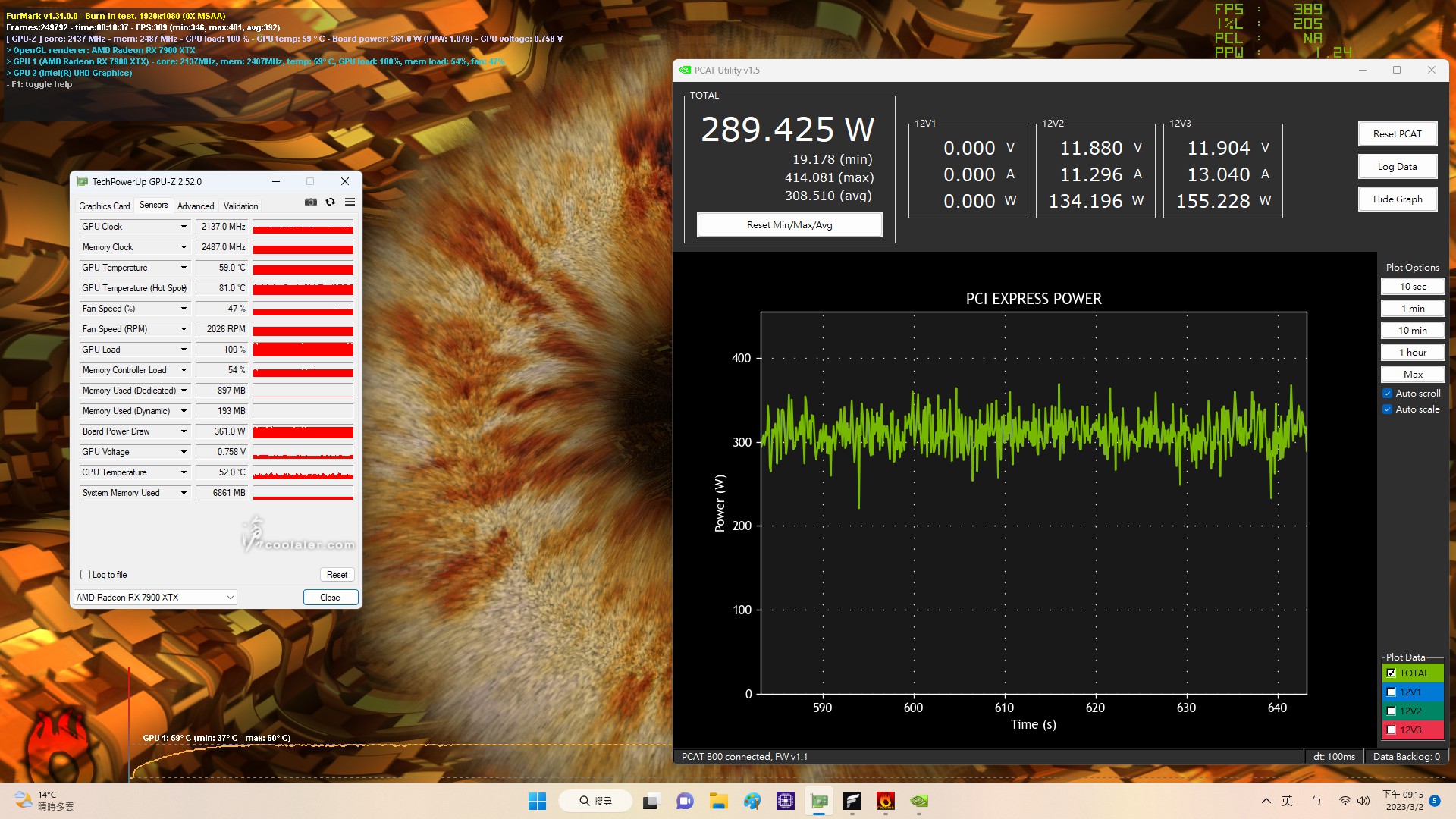This screenshot has height=819, width=1456.
Task: Click the taskbar clock and date
Action: pos(1403,801)
